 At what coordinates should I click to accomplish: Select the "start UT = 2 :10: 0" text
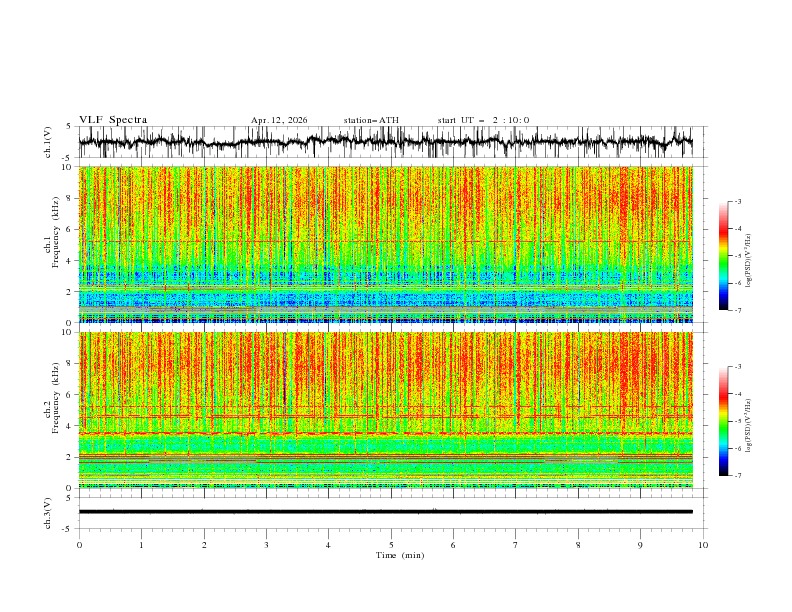tap(483, 120)
